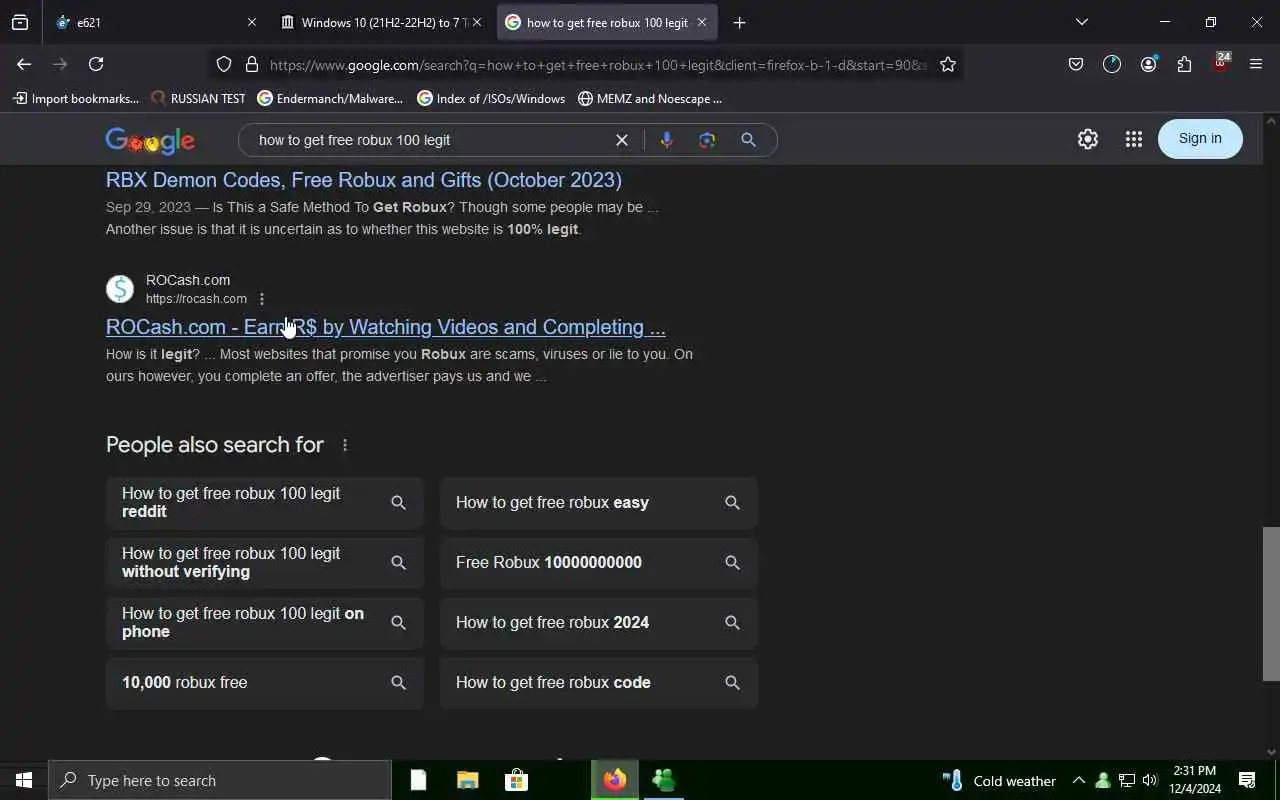Open network status tray icon

[x=1126, y=780]
